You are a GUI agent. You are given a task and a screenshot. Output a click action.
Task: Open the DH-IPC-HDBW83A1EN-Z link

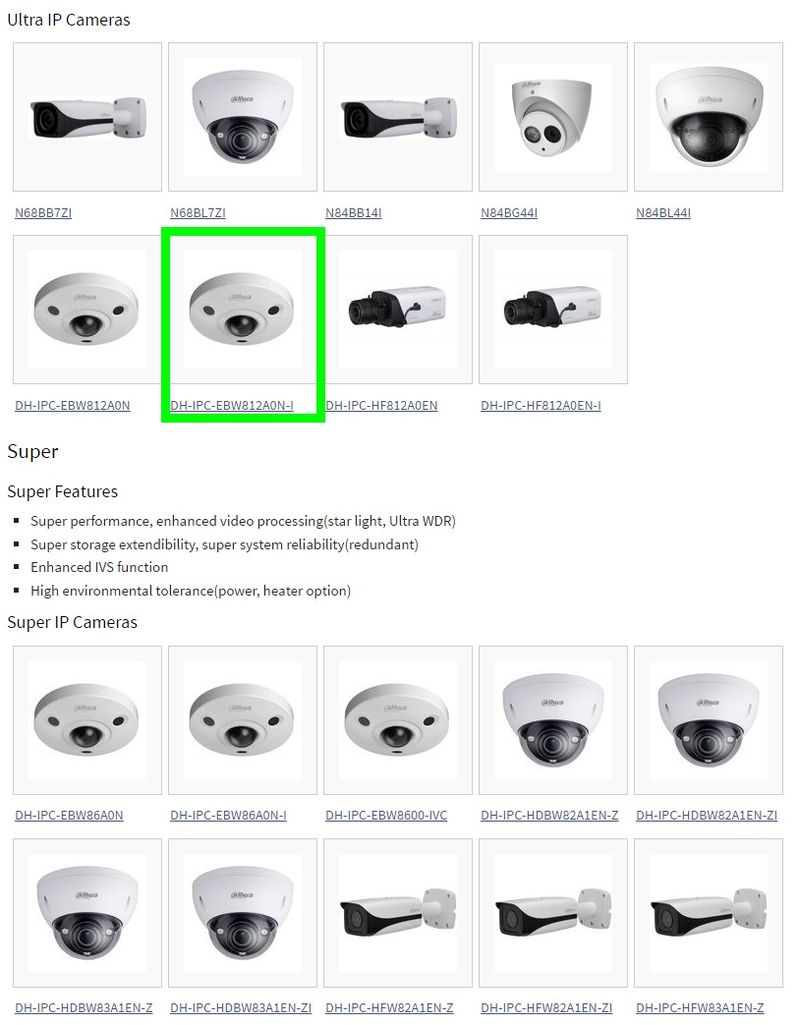click(84, 1008)
